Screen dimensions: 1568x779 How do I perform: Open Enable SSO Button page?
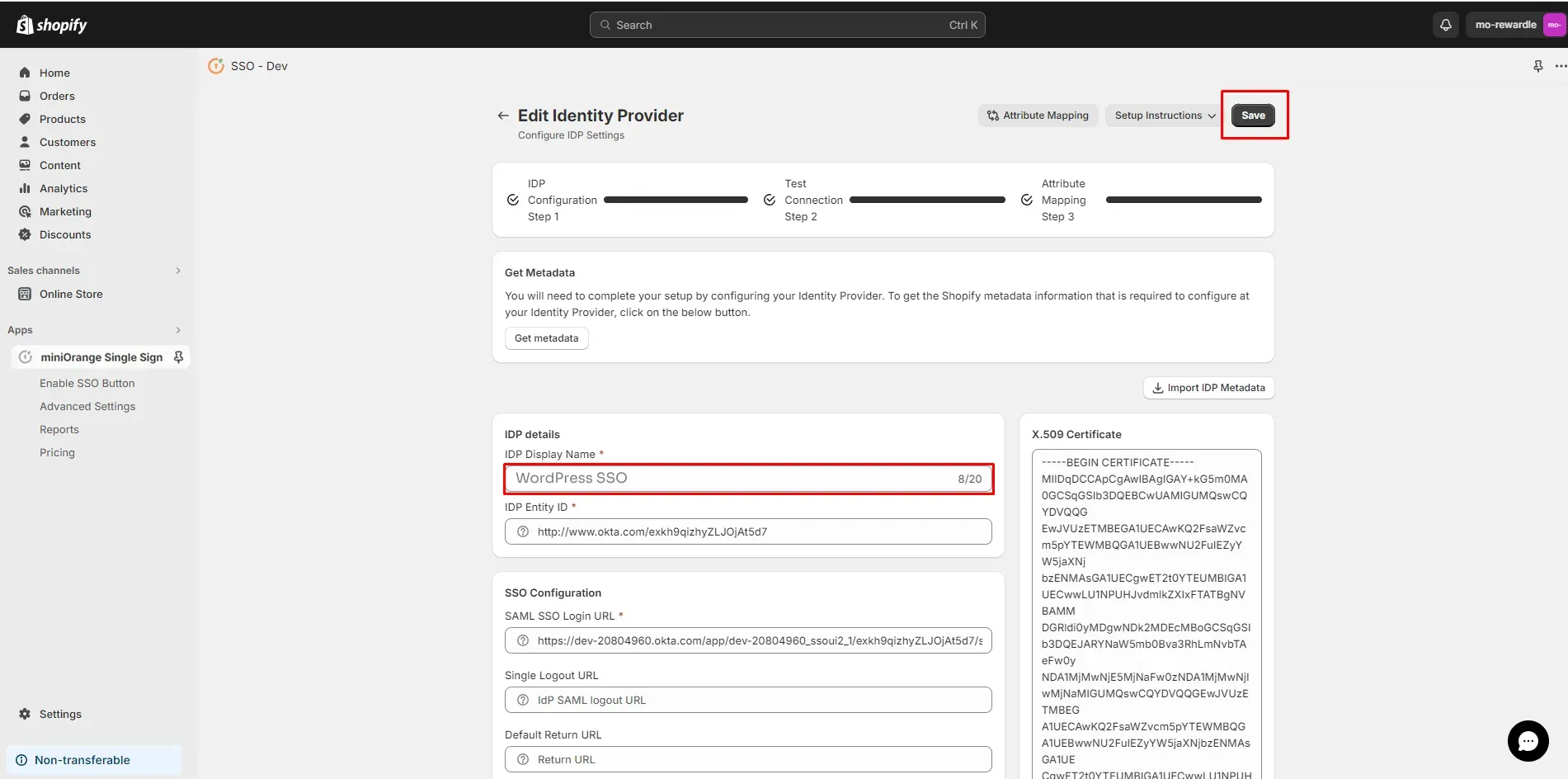pos(87,383)
